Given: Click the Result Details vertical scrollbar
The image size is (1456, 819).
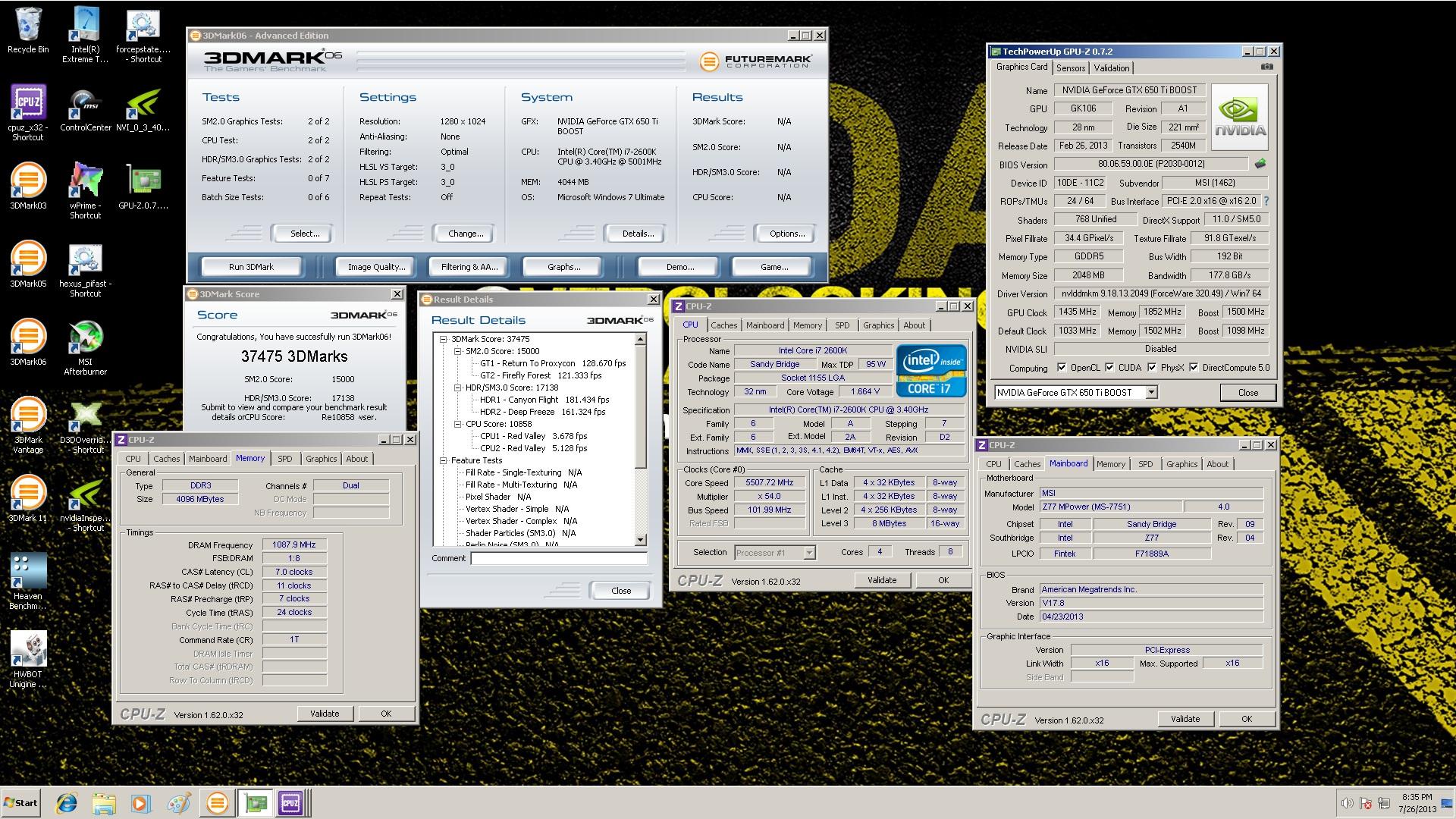Looking at the screenshot, I should [641, 440].
